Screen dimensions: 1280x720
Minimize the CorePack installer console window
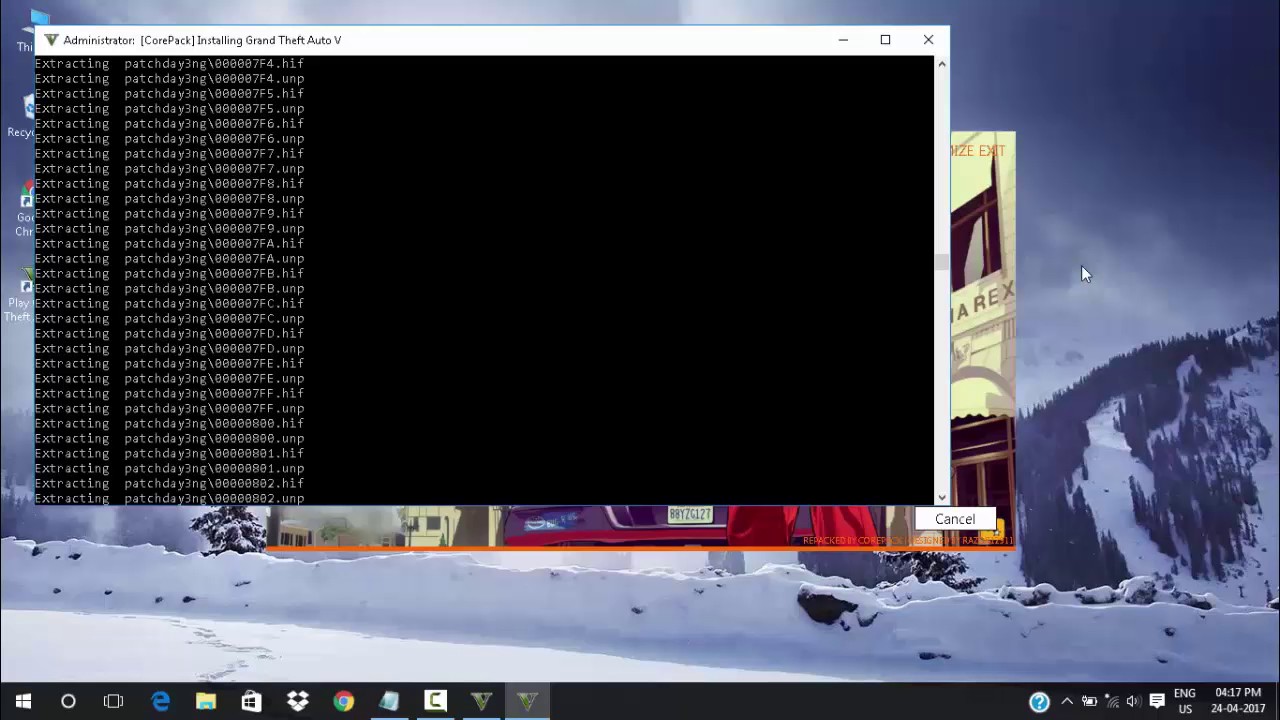[843, 40]
